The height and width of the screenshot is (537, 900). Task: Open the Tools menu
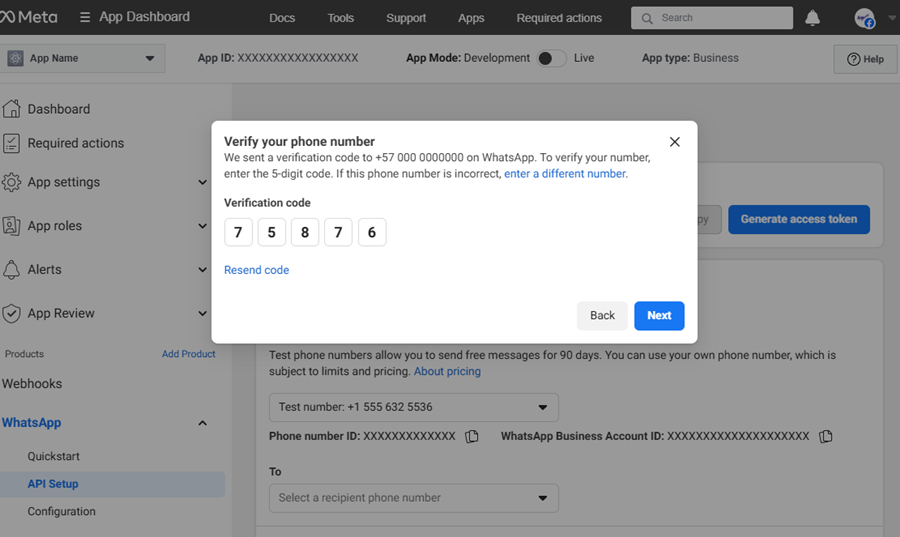click(x=340, y=18)
